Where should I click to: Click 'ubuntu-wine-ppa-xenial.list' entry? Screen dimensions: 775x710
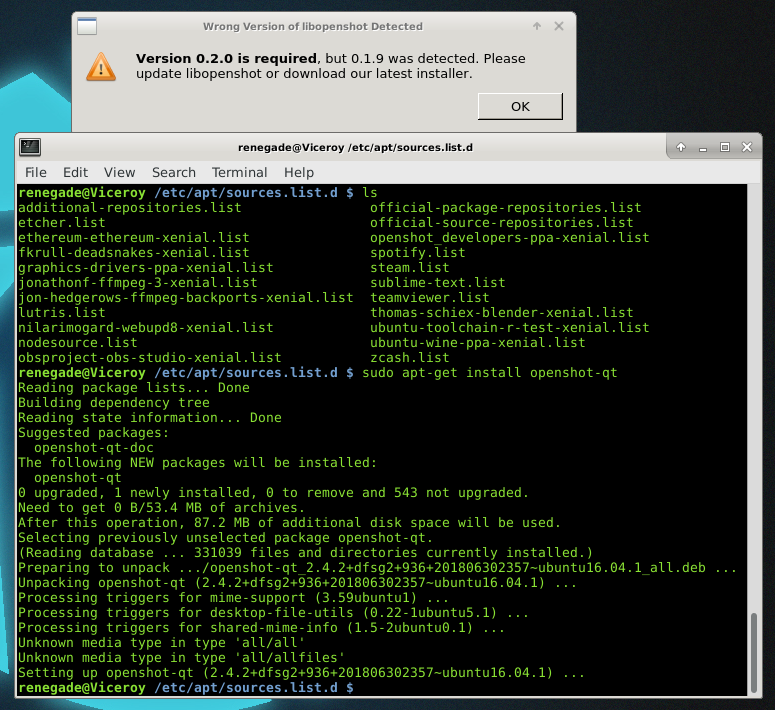[478, 343]
